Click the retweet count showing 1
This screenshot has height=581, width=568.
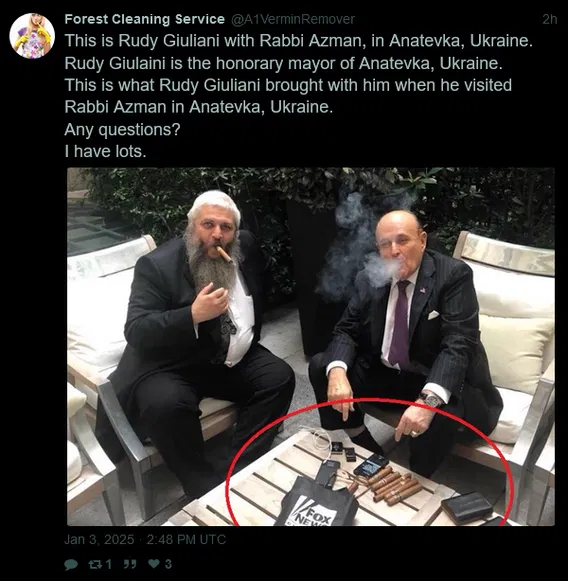109,564
